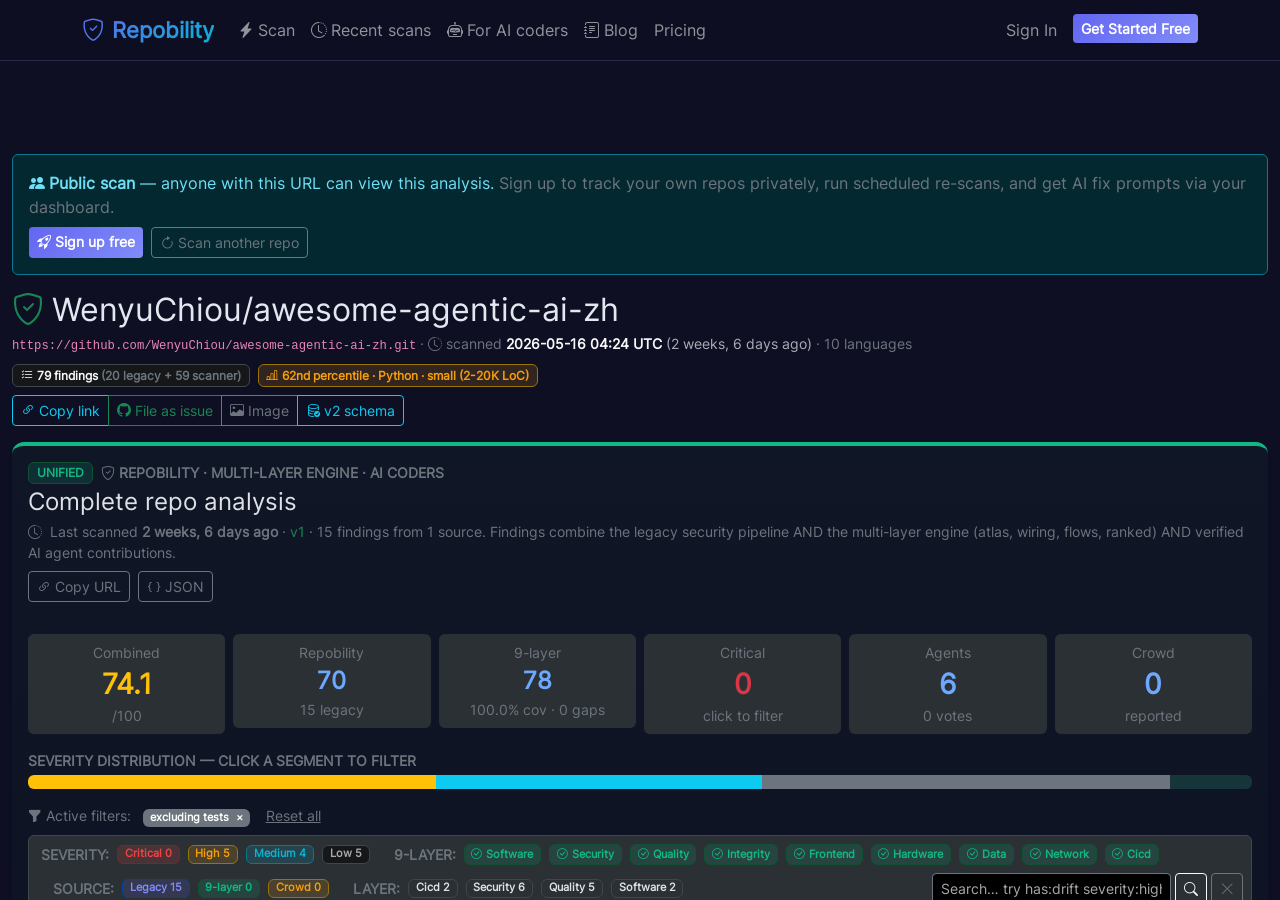Toggle the Critical 0 severity filter
Viewport: 1280px width, 900px height.
[x=148, y=854]
